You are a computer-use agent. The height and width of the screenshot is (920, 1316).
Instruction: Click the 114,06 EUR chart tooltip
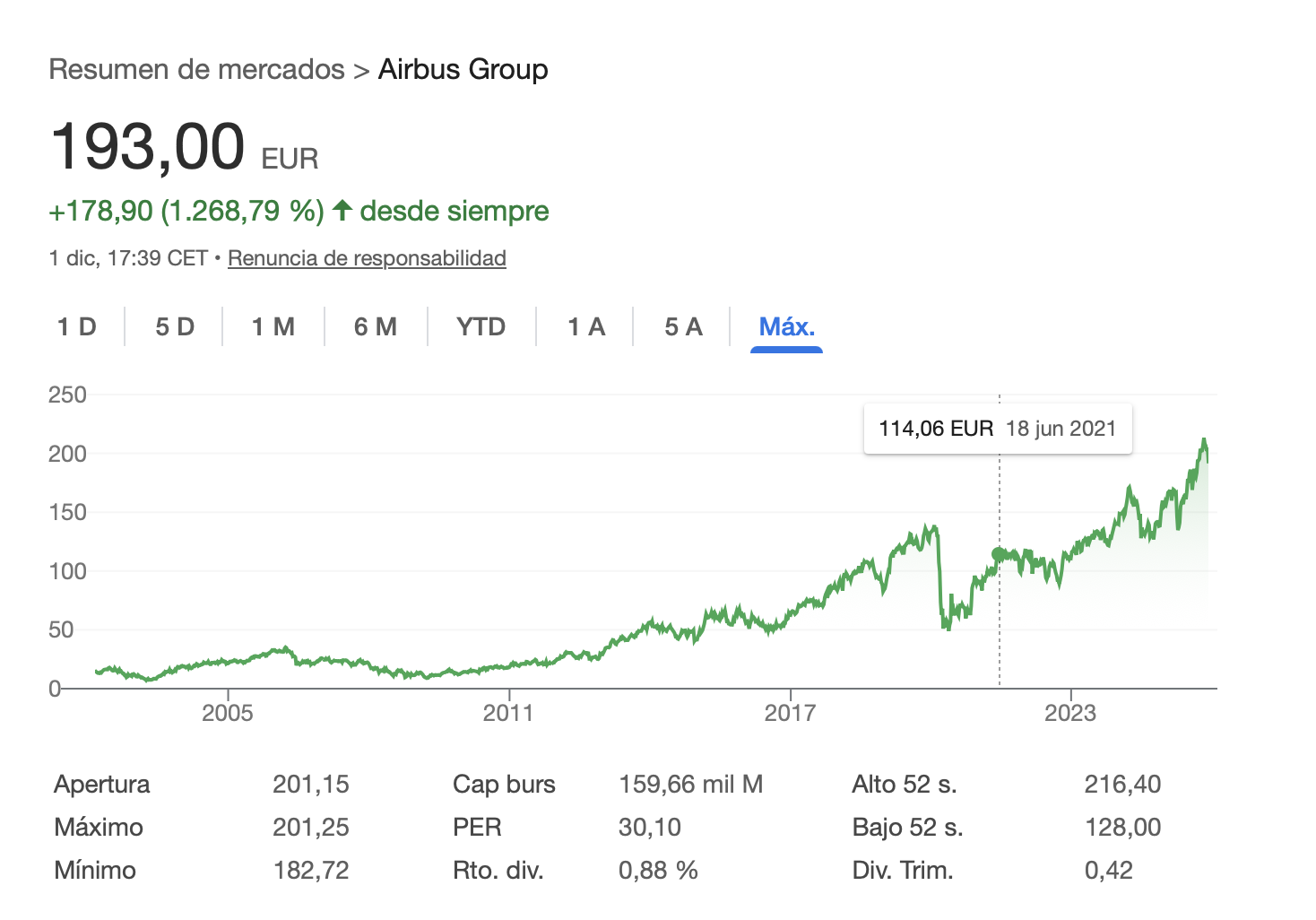point(997,429)
